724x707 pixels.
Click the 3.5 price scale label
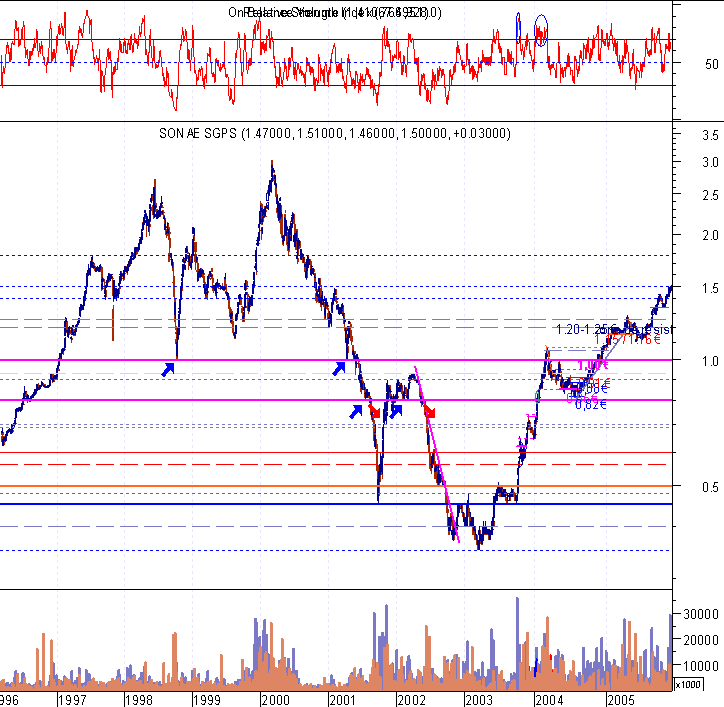710,135
